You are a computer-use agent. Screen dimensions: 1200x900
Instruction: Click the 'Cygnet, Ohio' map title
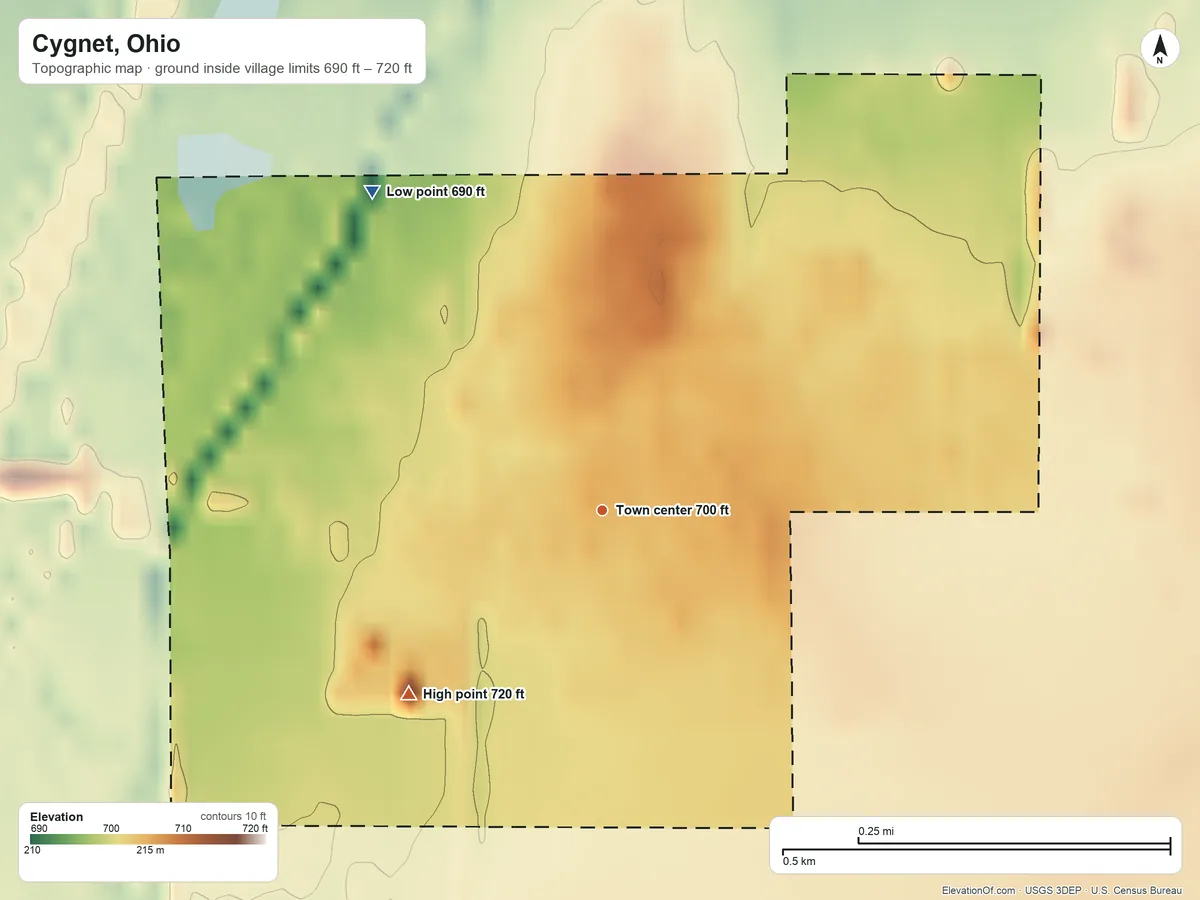coord(106,44)
